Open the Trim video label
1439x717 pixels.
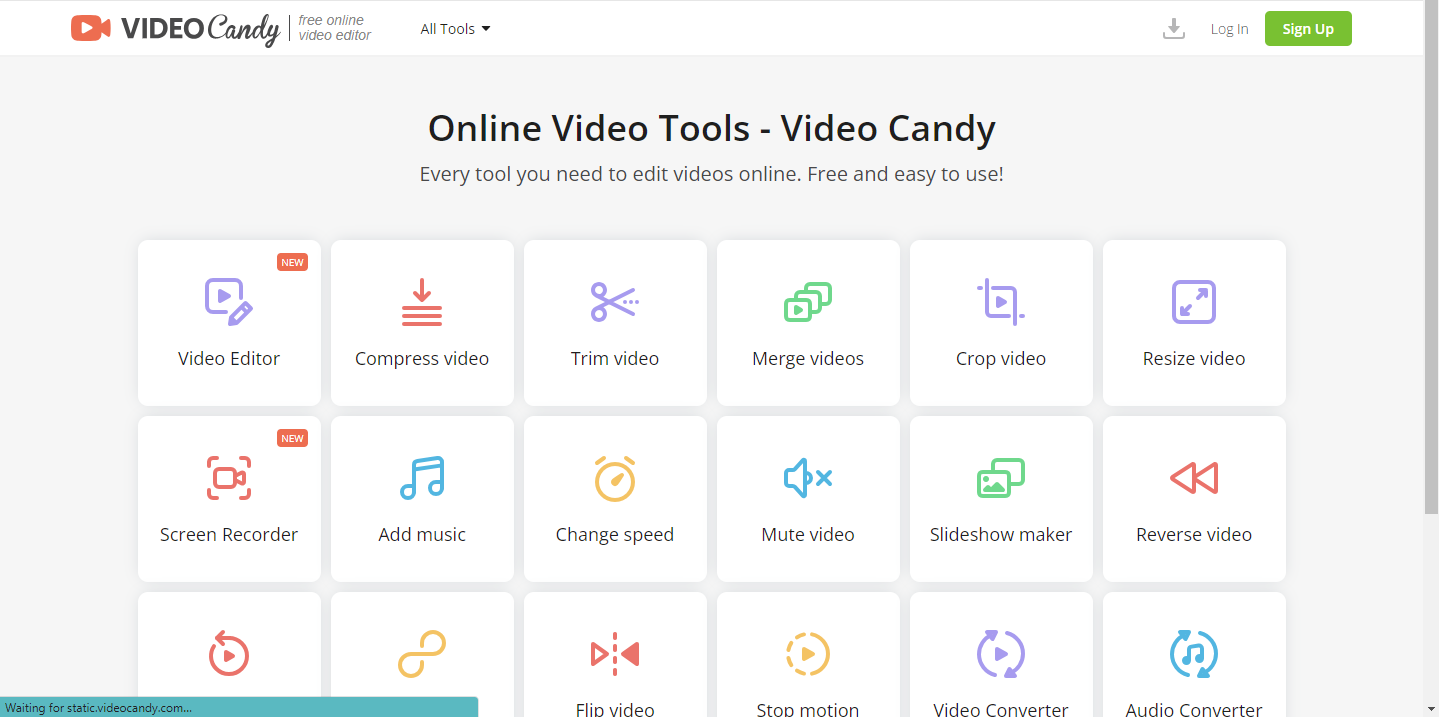(615, 359)
